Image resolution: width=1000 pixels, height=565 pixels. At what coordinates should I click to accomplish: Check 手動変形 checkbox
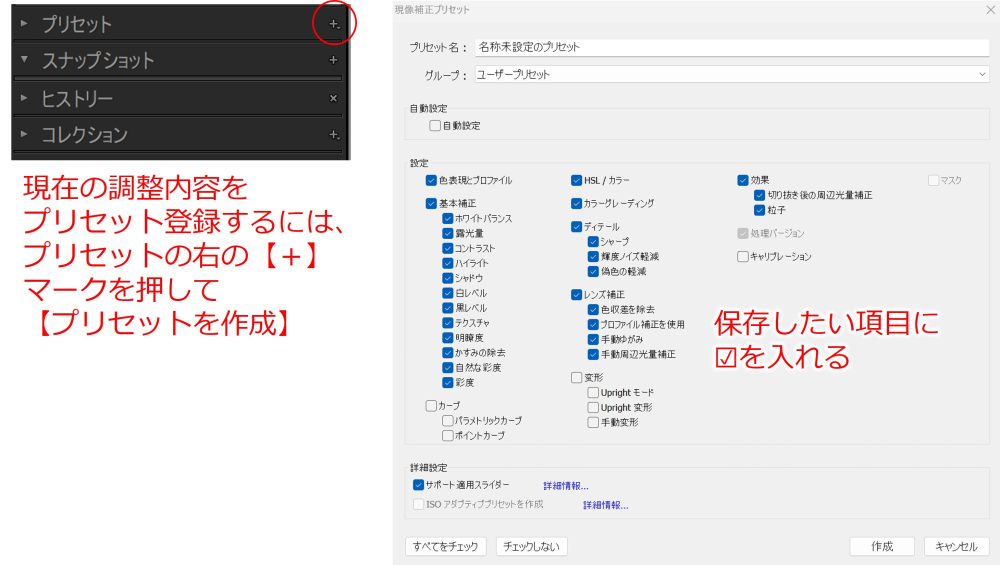pos(593,422)
